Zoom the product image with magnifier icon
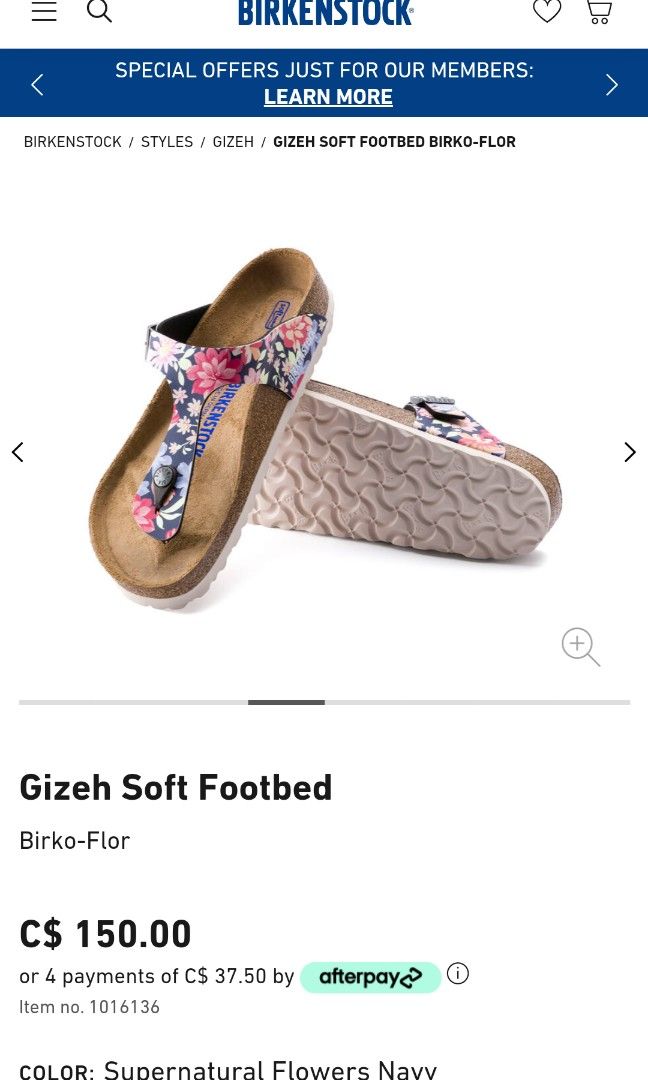The width and height of the screenshot is (648, 1080). (581, 646)
